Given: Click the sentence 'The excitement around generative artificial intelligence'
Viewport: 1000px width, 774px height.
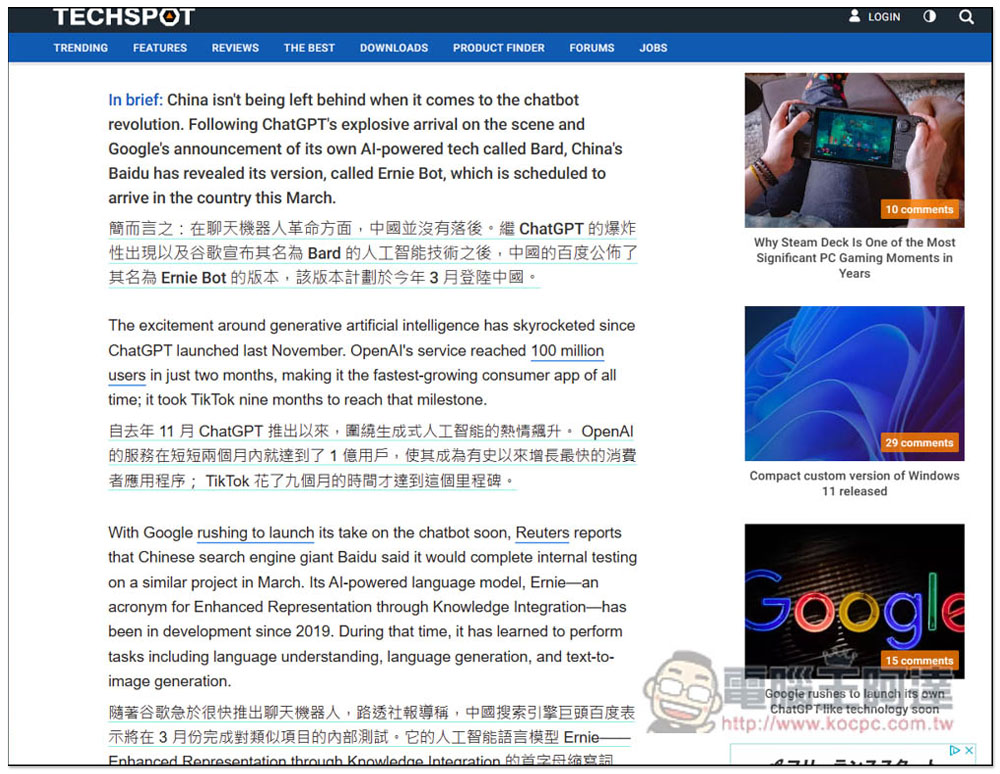Looking at the screenshot, I should click(x=371, y=326).
